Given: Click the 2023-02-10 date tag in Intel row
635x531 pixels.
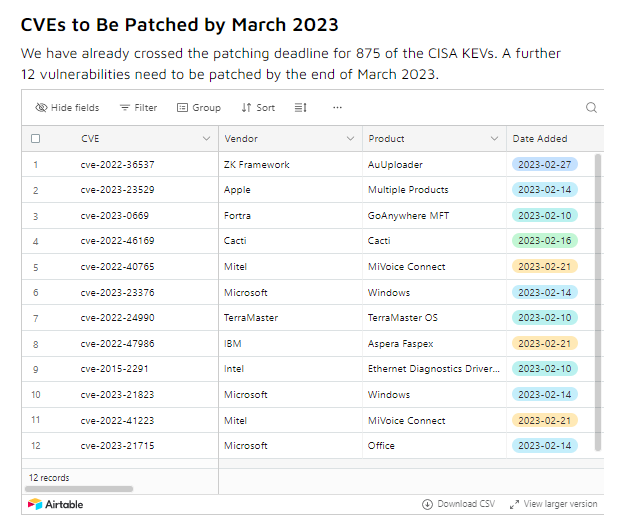Looking at the screenshot, I should tap(545, 369).
